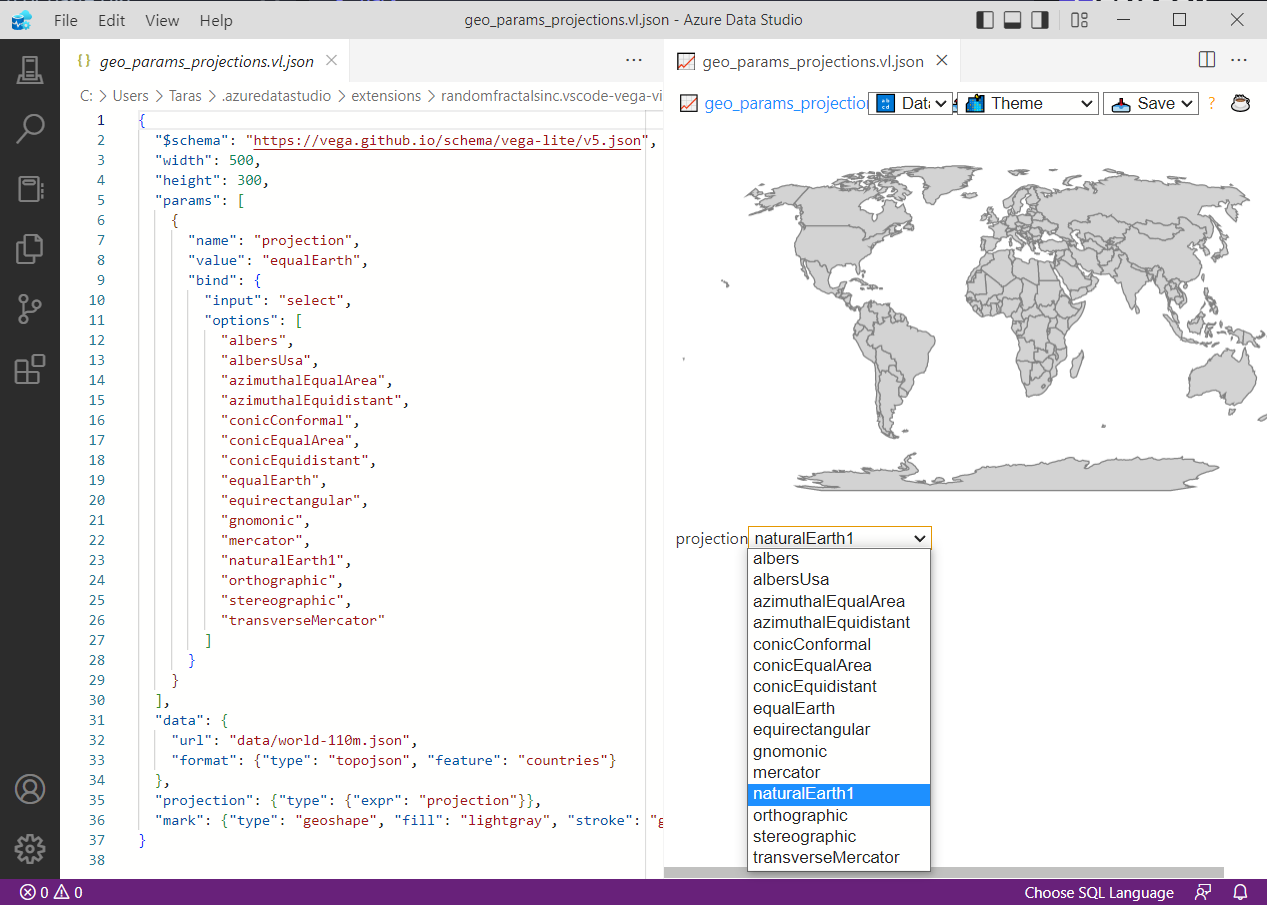1267x905 pixels.
Task: Select orthographic from the projection list
Action: click(x=800, y=815)
